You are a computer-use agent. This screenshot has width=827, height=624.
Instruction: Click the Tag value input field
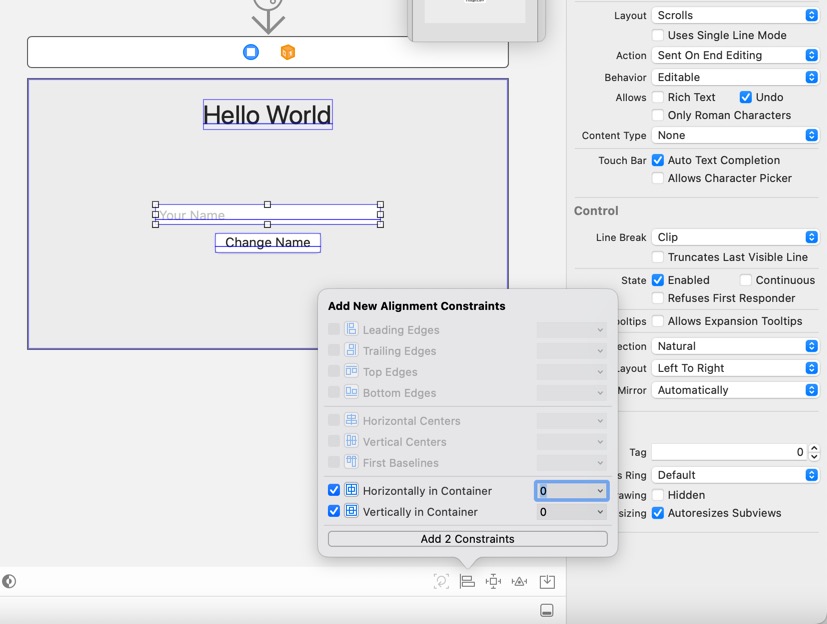coord(730,452)
